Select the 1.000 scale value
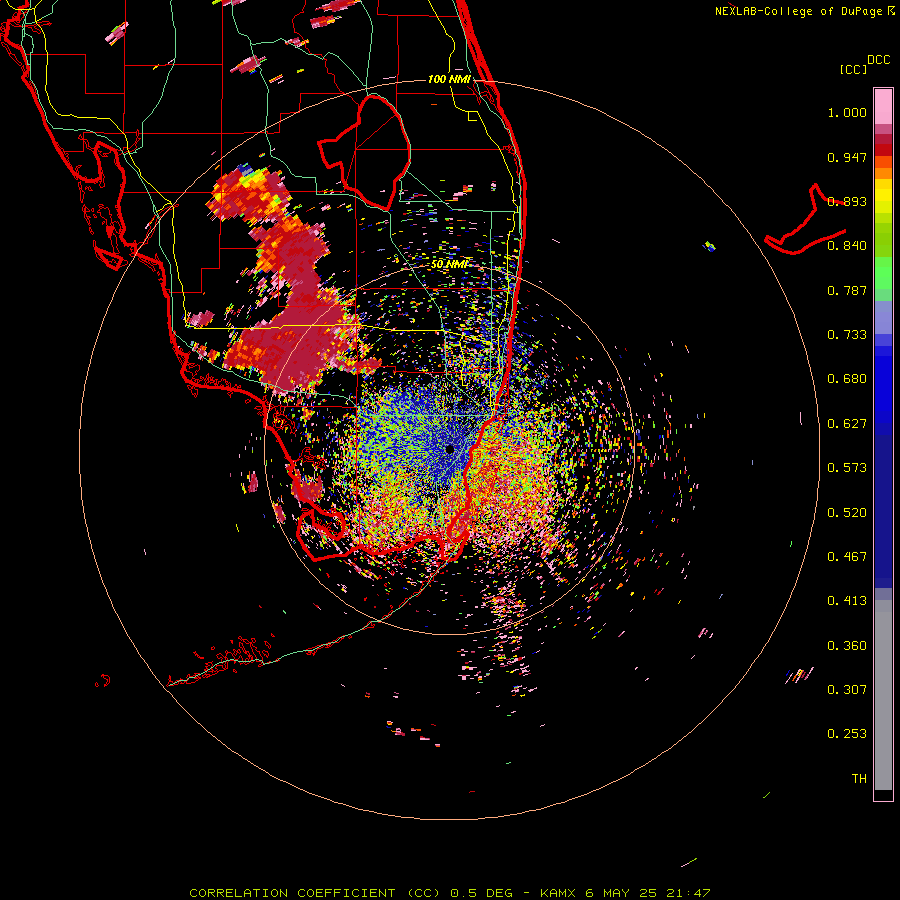Image resolution: width=900 pixels, height=900 pixels. point(847,112)
